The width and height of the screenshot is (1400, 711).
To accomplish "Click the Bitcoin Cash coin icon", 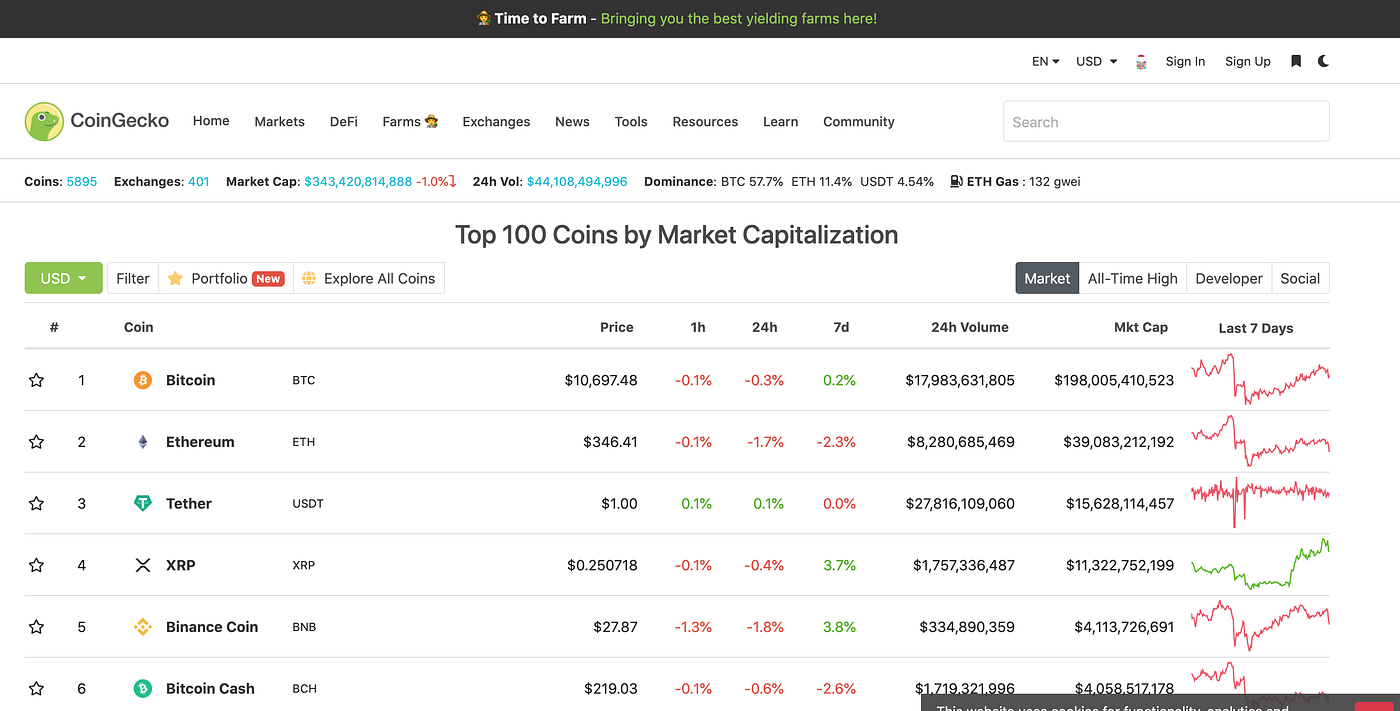I will click(x=143, y=689).
